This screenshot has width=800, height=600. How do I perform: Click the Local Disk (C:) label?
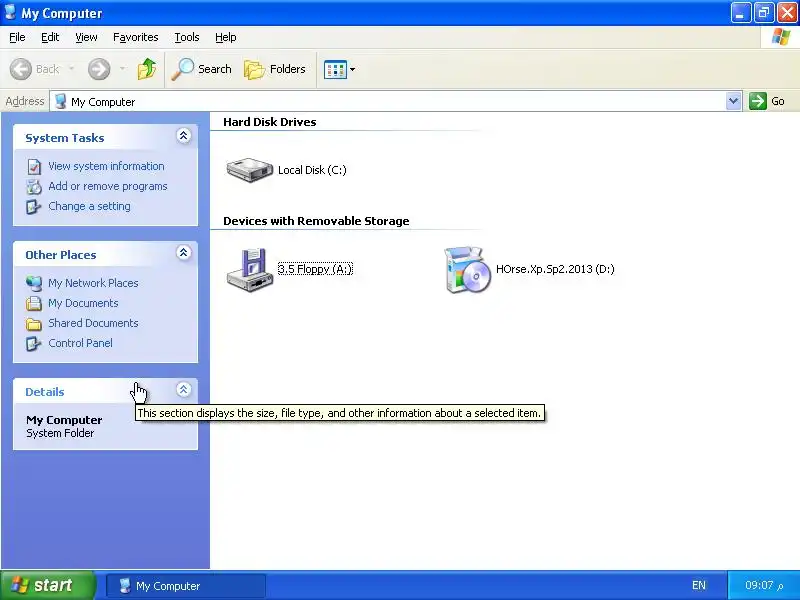point(312,170)
